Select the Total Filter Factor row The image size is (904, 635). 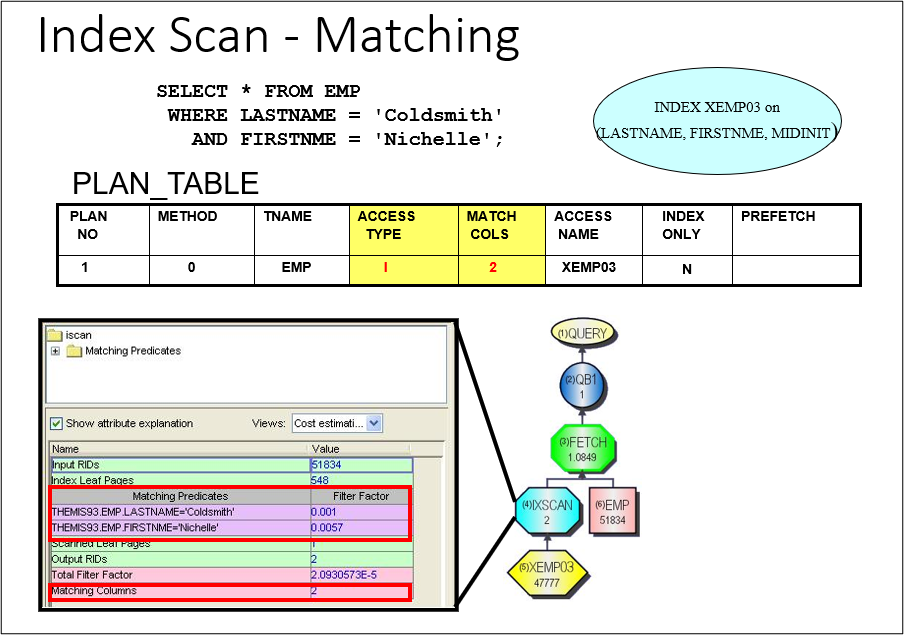[x=179, y=575]
